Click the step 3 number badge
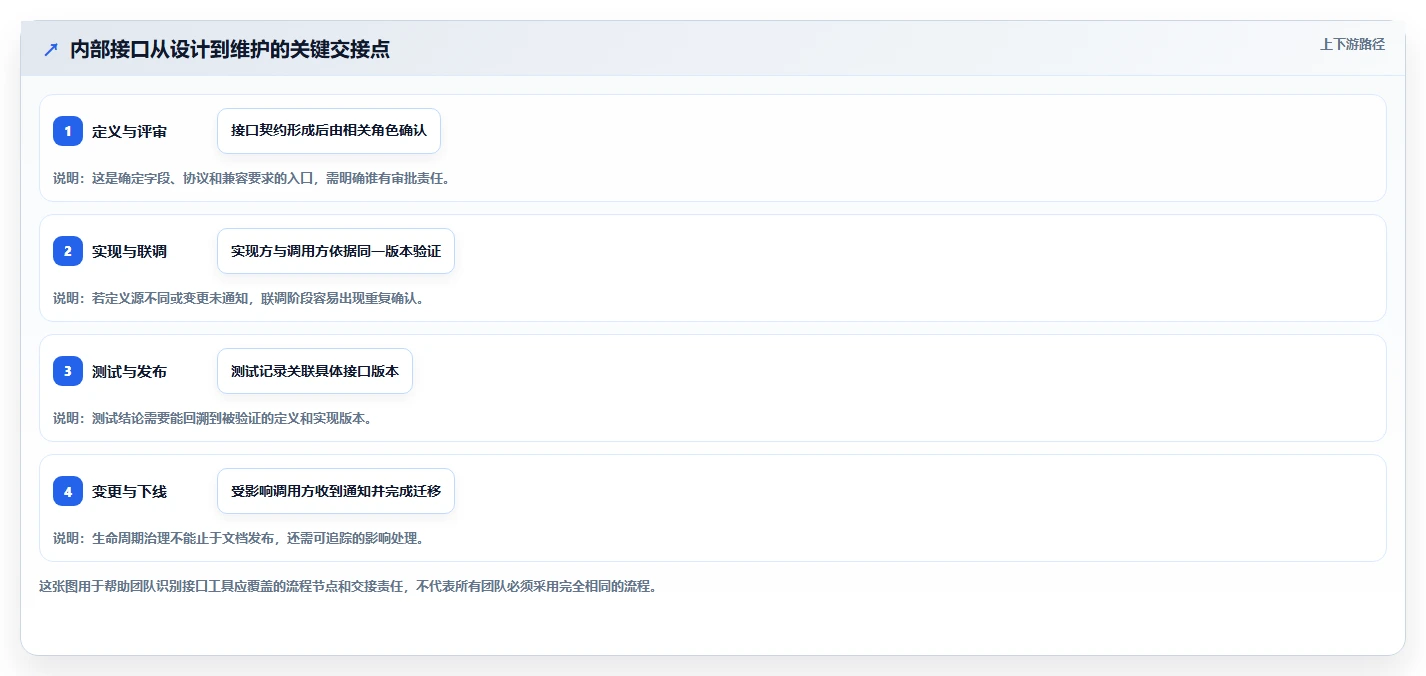 [68, 371]
